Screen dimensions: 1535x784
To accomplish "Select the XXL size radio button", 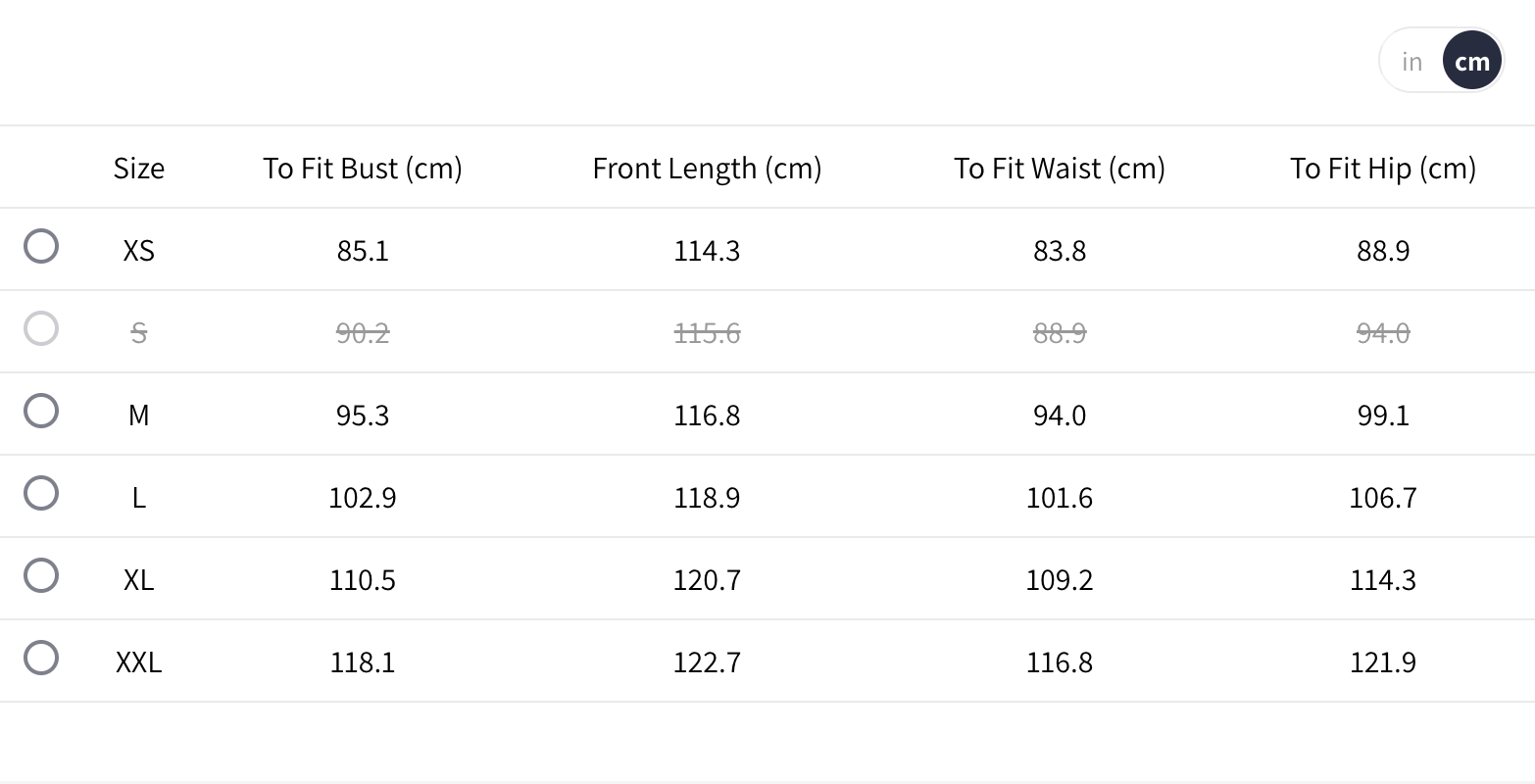I will coord(41,658).
